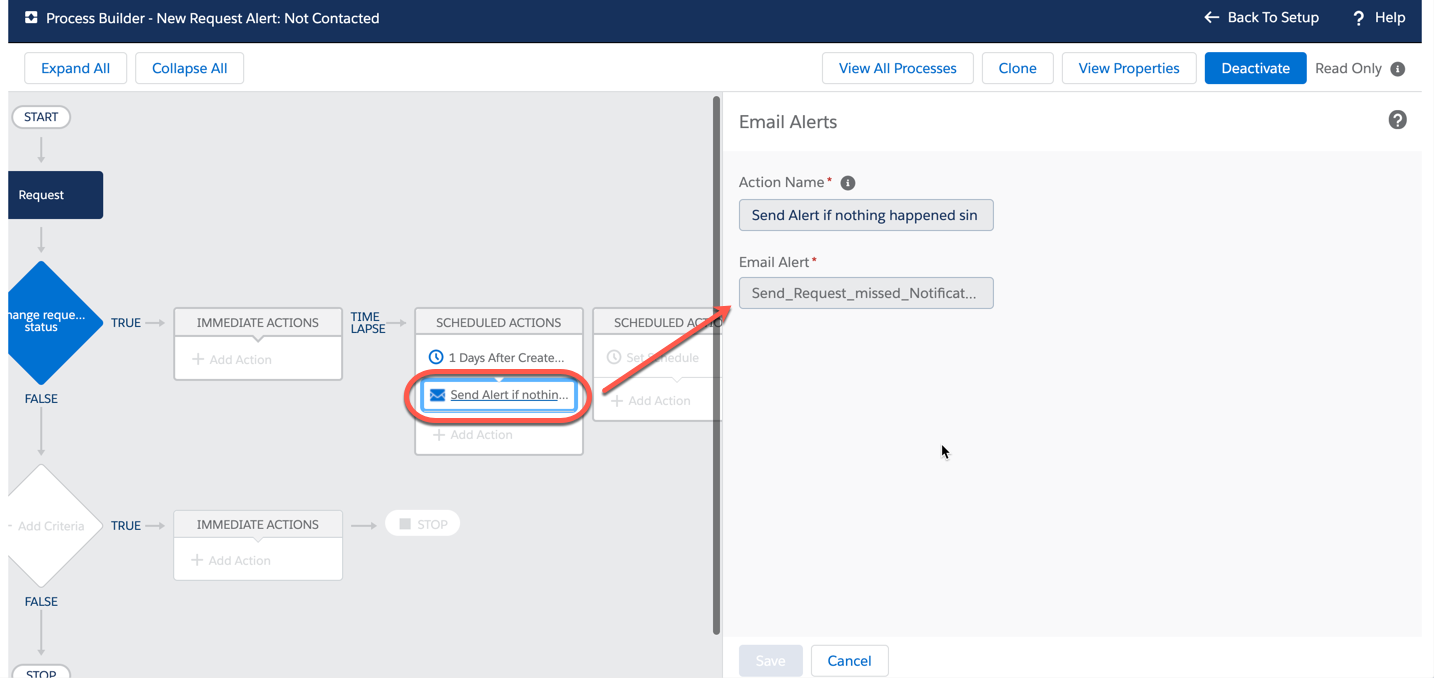This screenshot has width=1434, height=678.
Task: Click the info icon next to Action Name
Action: [847, 182]
